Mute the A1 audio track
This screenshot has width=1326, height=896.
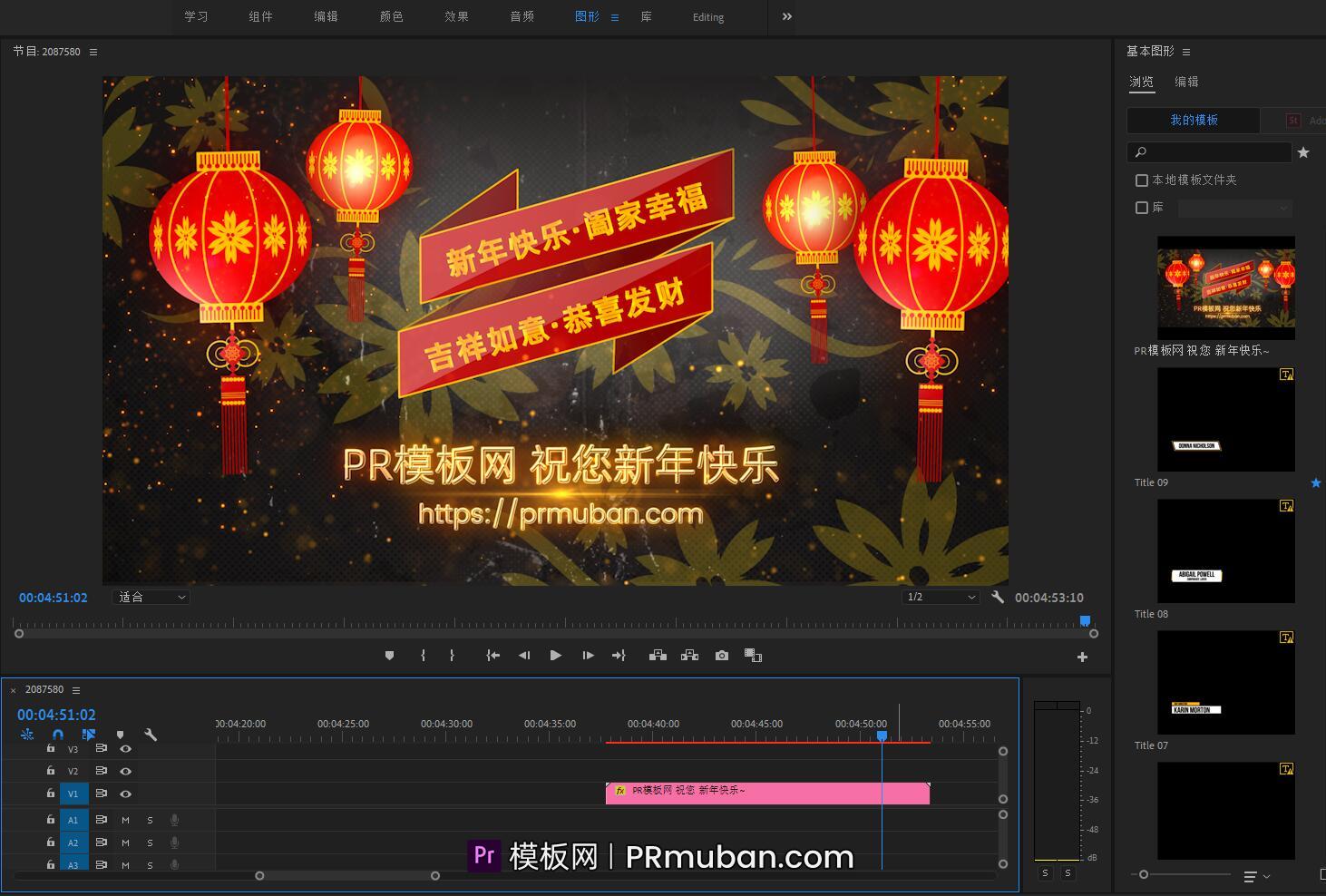point(125,819)
